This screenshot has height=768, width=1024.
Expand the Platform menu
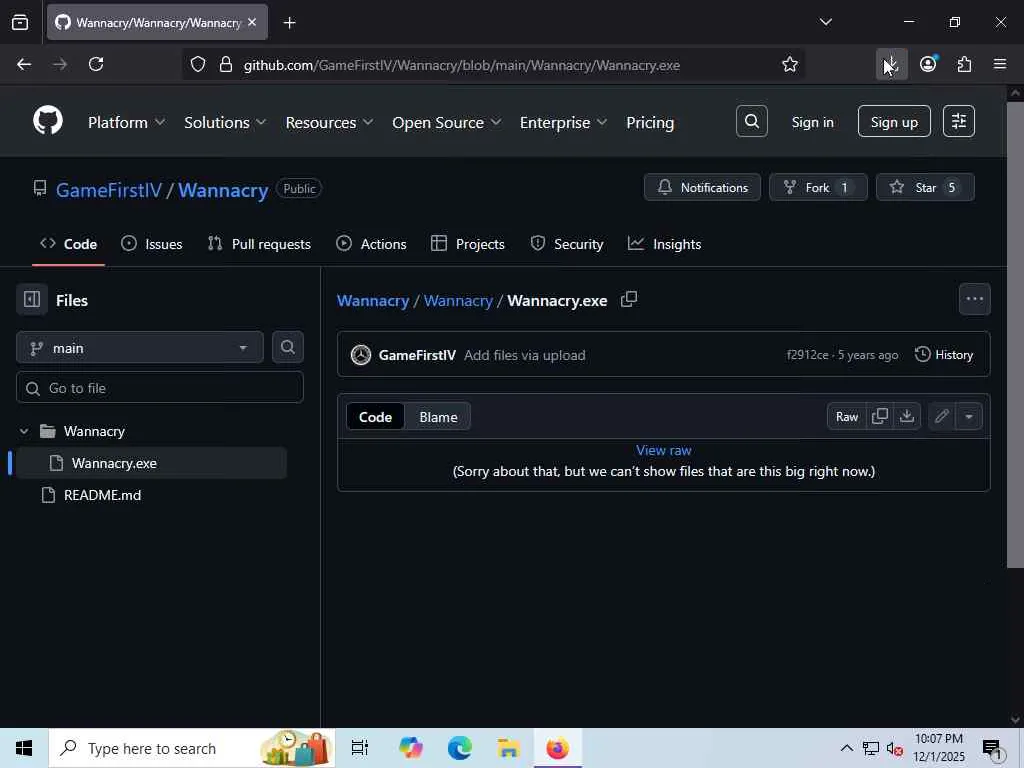pyautogui.click(x=127, y=122)
